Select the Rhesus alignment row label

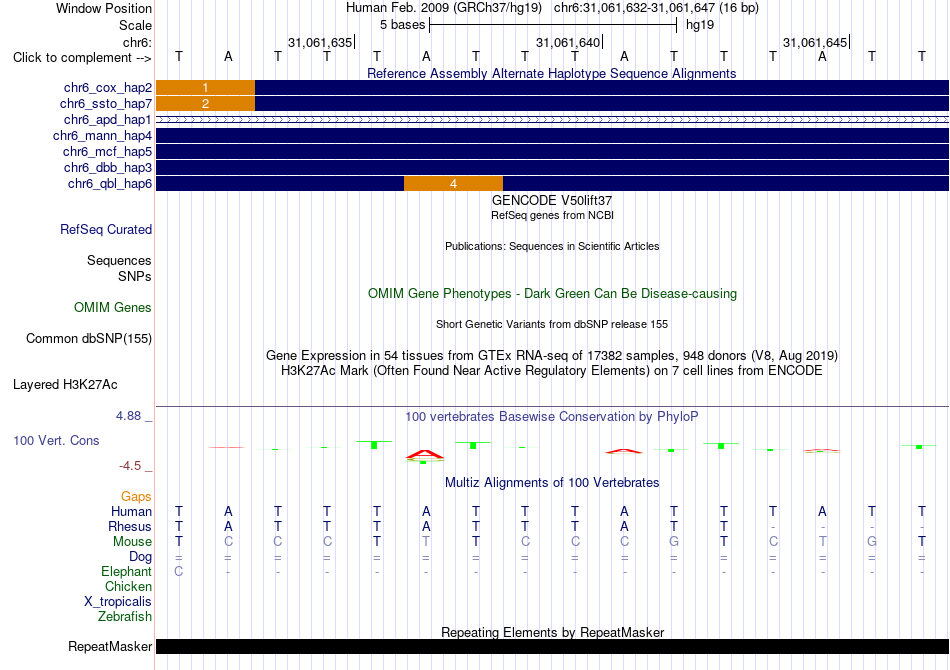[130, 526]
